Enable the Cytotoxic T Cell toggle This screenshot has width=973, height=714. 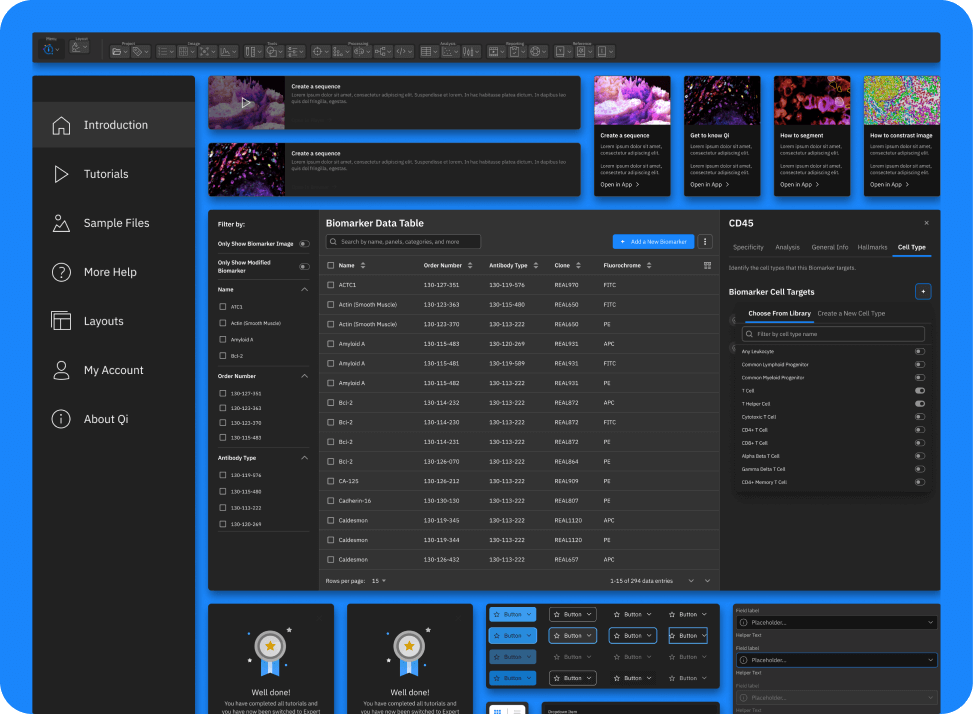(920, 417)
